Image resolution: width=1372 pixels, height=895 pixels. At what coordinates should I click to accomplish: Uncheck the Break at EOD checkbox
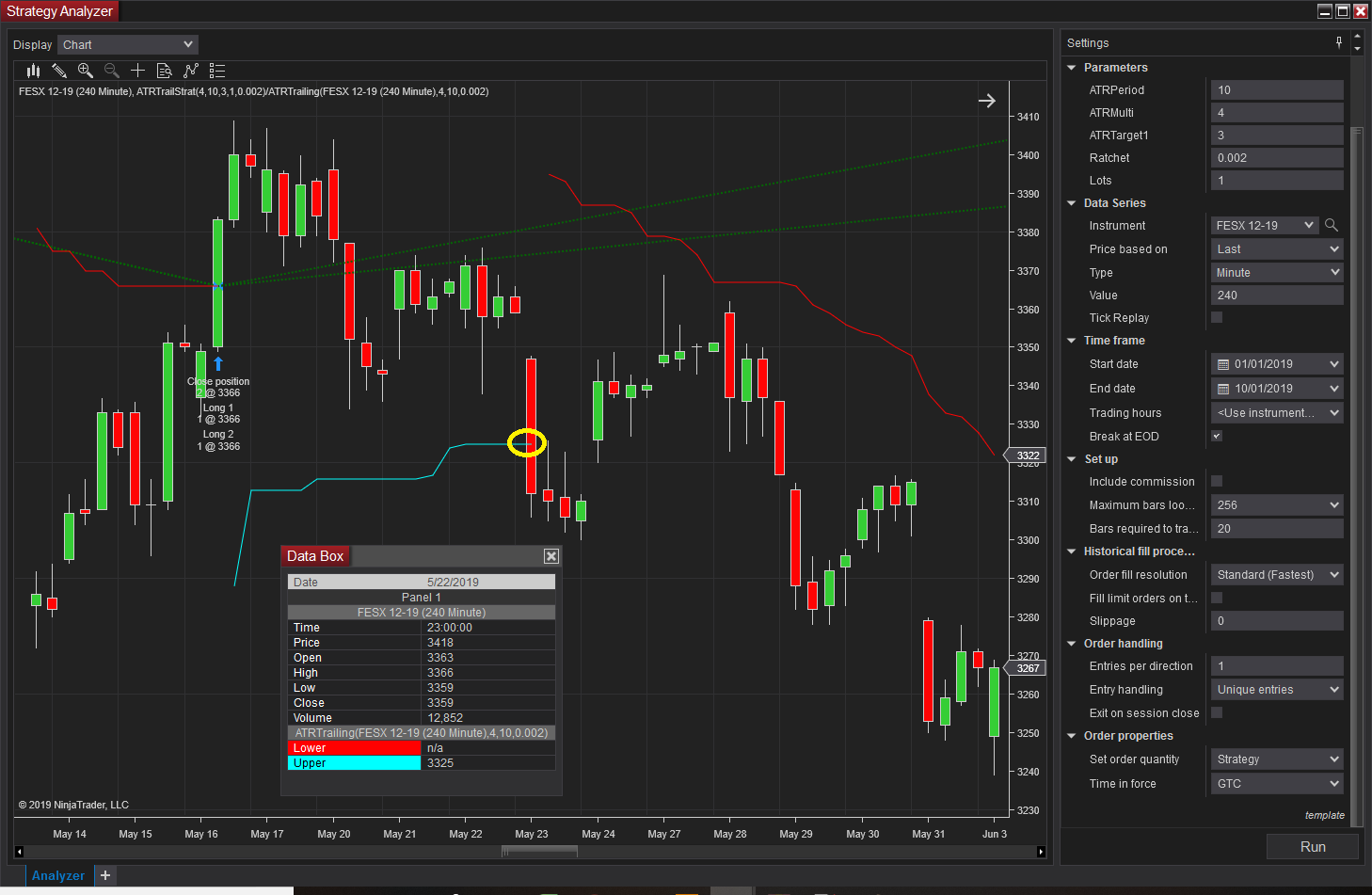1217,436
